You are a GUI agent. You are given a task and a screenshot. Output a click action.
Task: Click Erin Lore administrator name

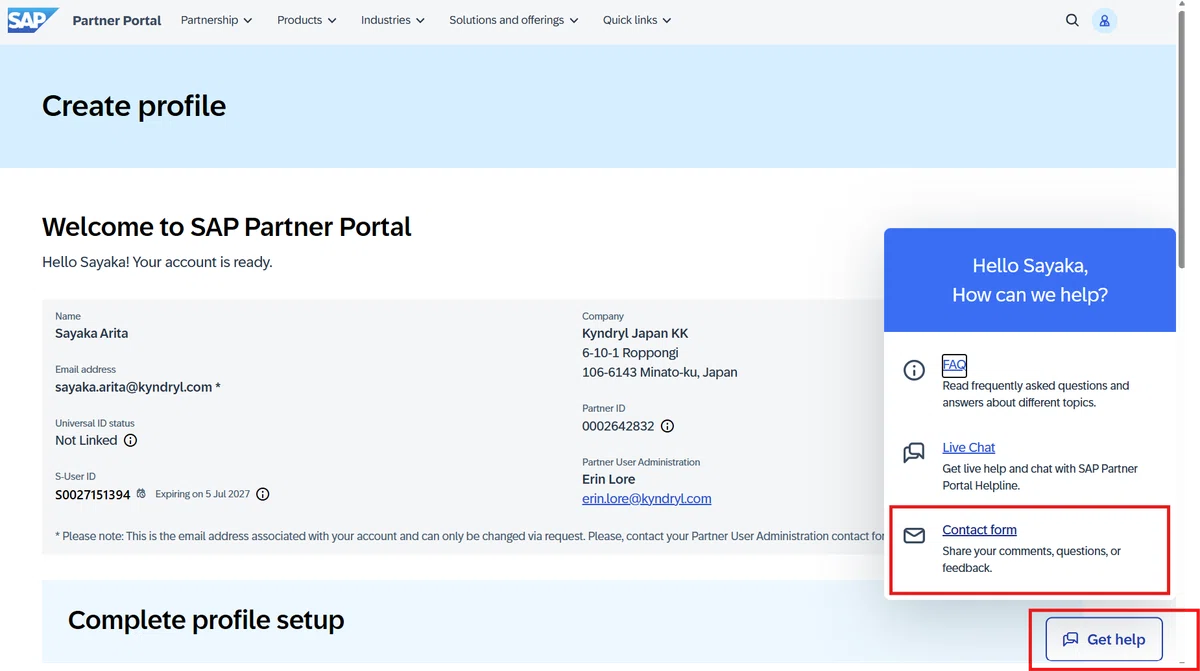click(609, 479)
